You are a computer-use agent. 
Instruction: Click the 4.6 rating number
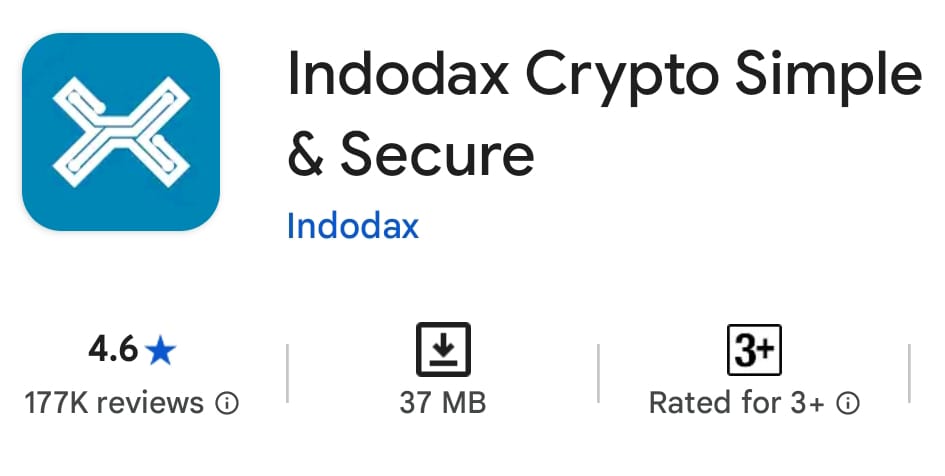coord(112,350)
